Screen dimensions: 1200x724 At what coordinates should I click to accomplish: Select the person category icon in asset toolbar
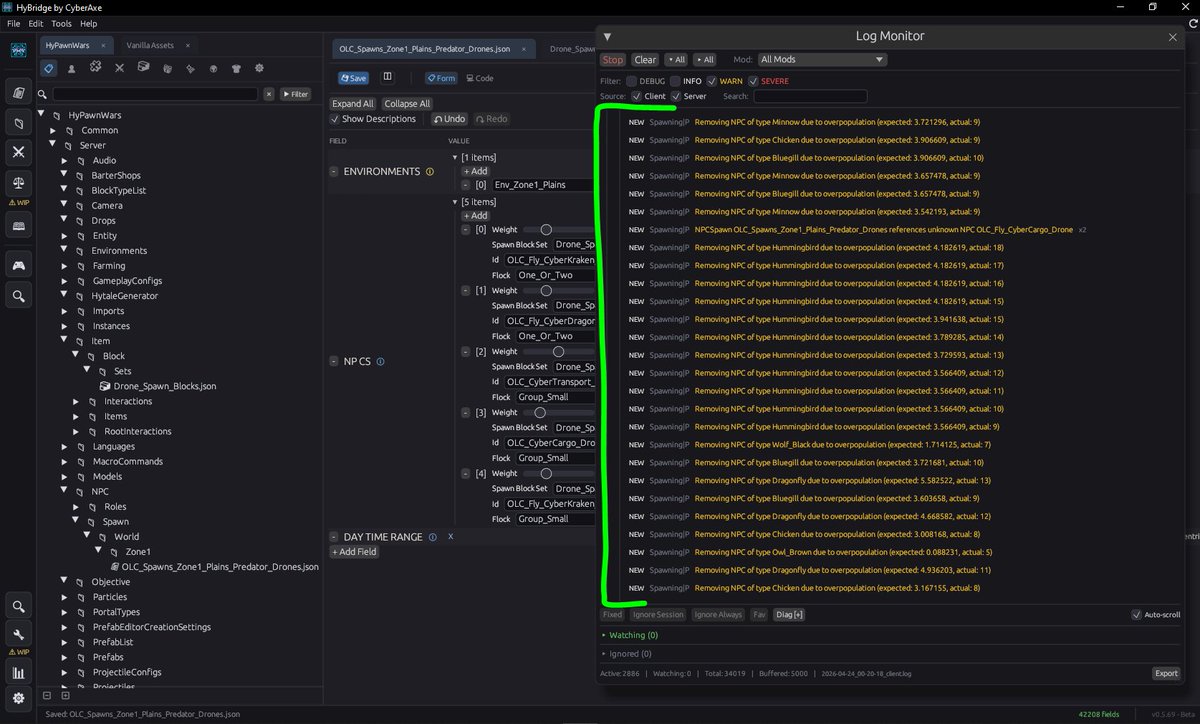[x=72, y=69]
